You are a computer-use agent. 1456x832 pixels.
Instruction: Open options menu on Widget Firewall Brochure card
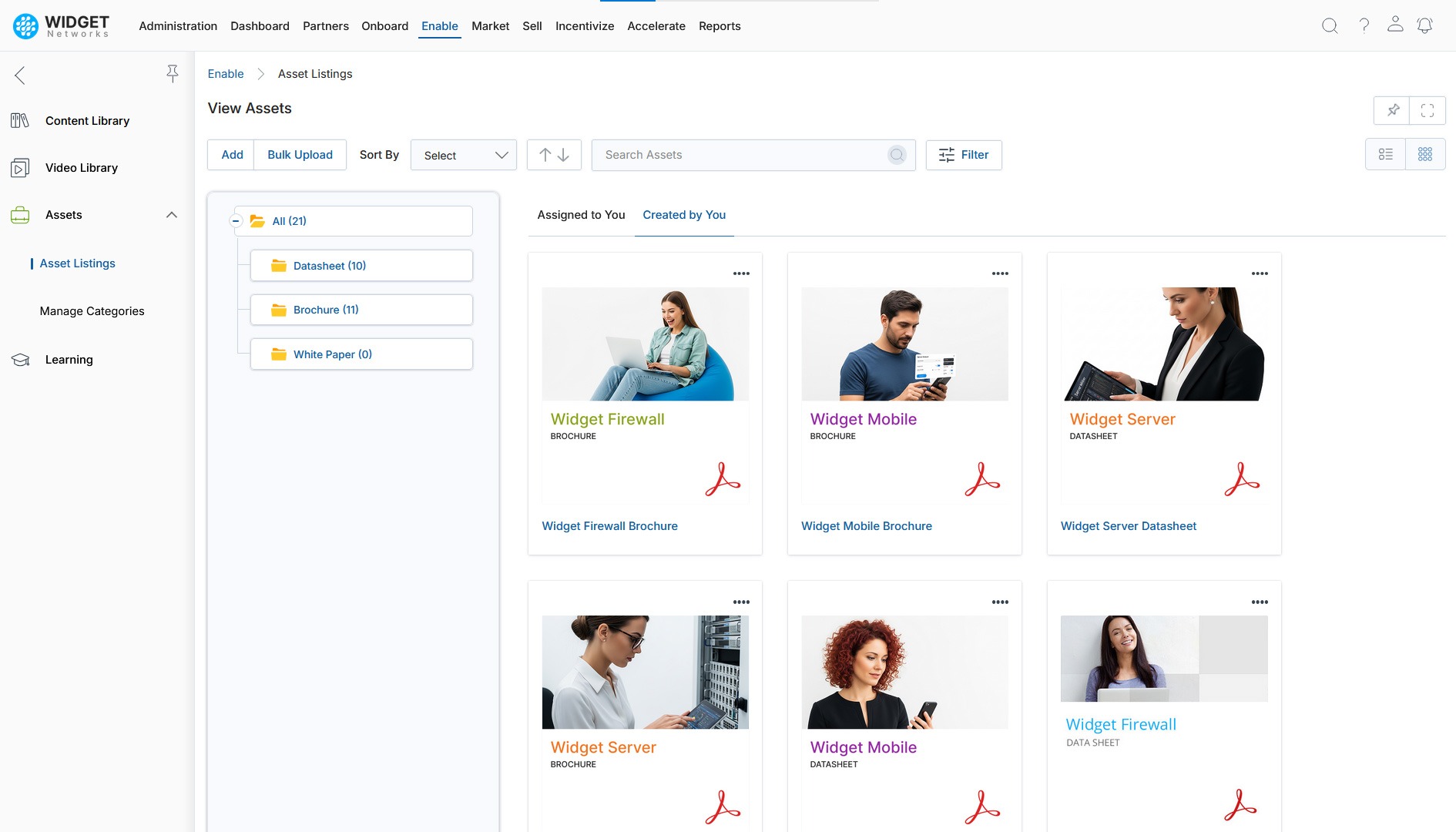pyautogui.click(x=741, y=273)
